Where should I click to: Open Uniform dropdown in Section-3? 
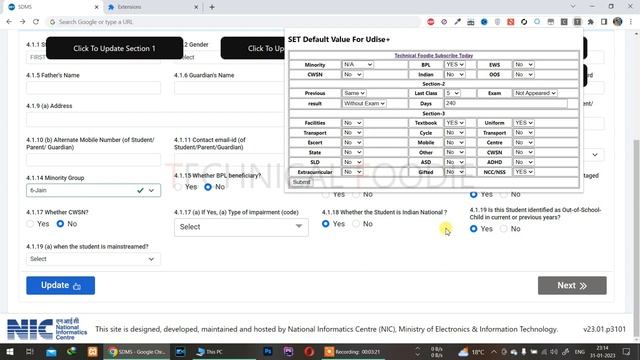click(x=523, y=123)
